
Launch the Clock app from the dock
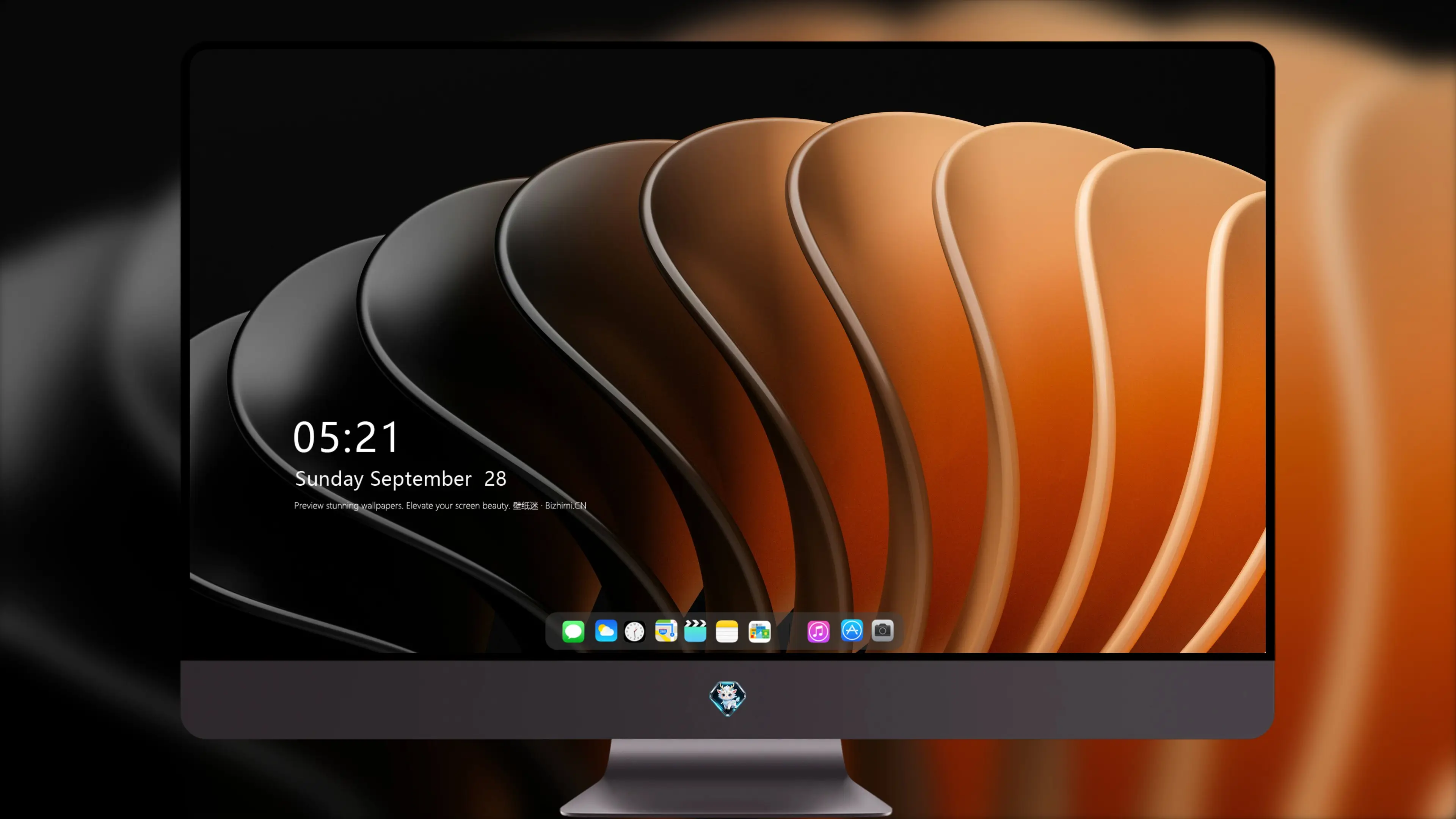point(634,631)
